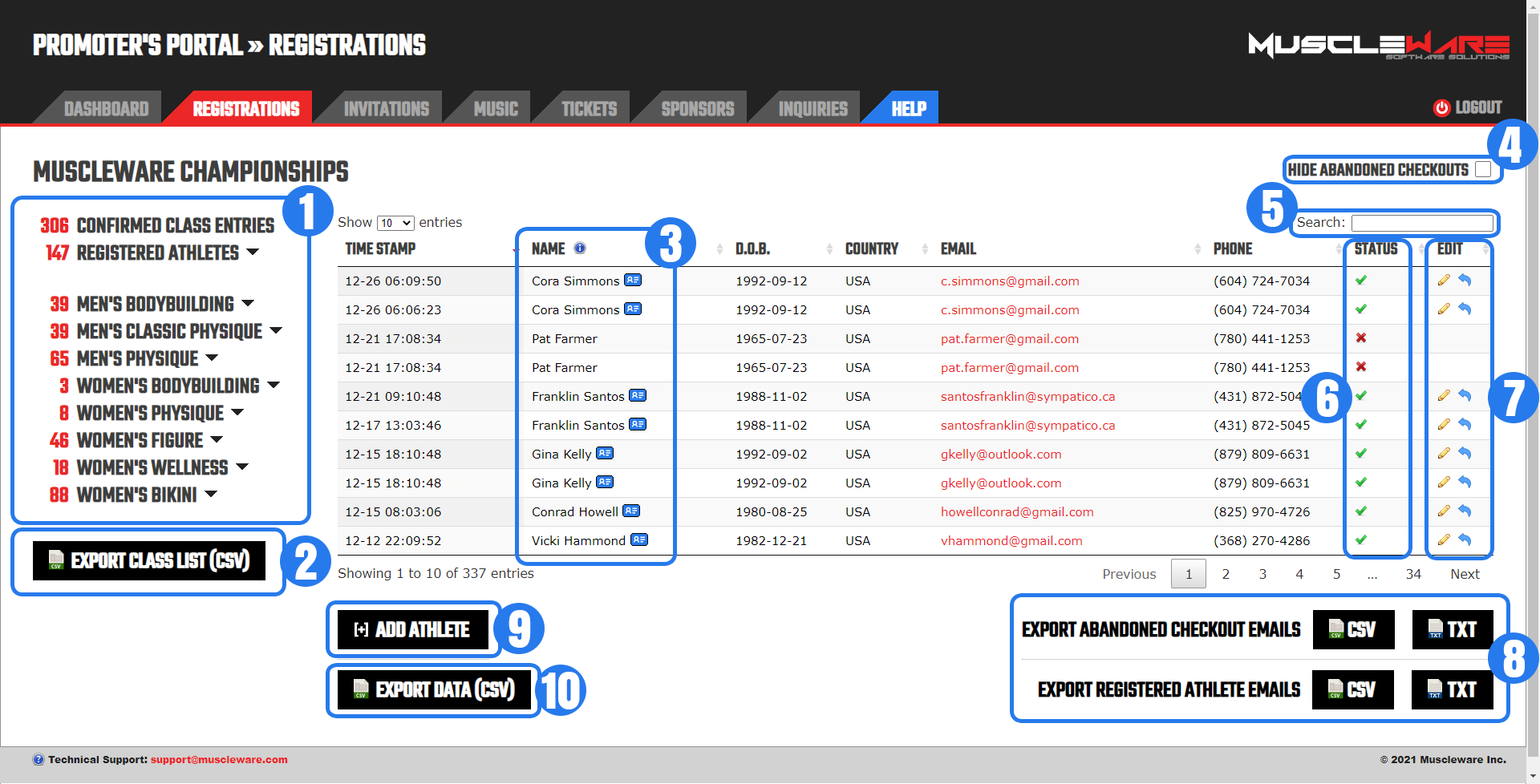Open the Sponsors tab

697,109
